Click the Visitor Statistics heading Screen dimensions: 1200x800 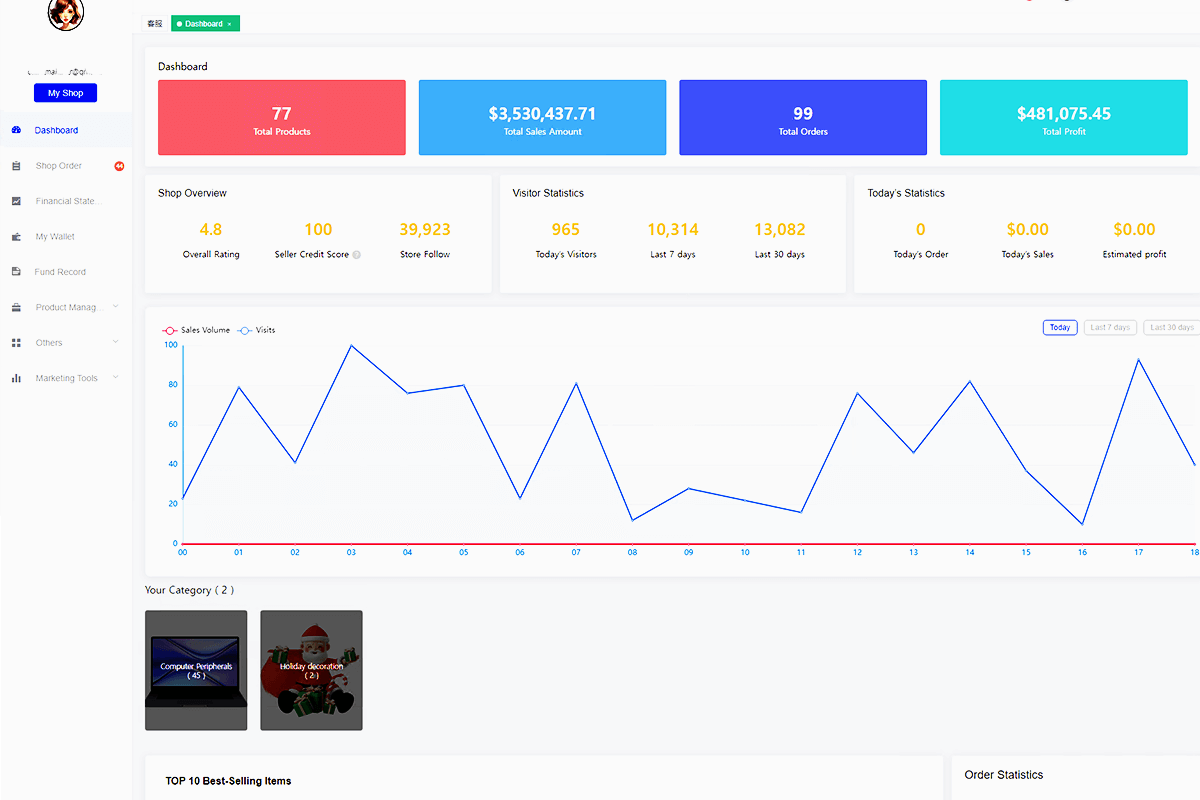click(548, 193)
